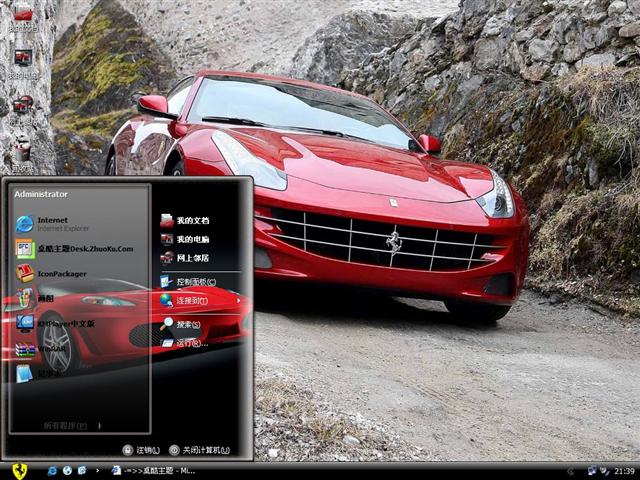Open Notepad entry in the Start menu
The image size is (640, 480).
pos(39,373)
